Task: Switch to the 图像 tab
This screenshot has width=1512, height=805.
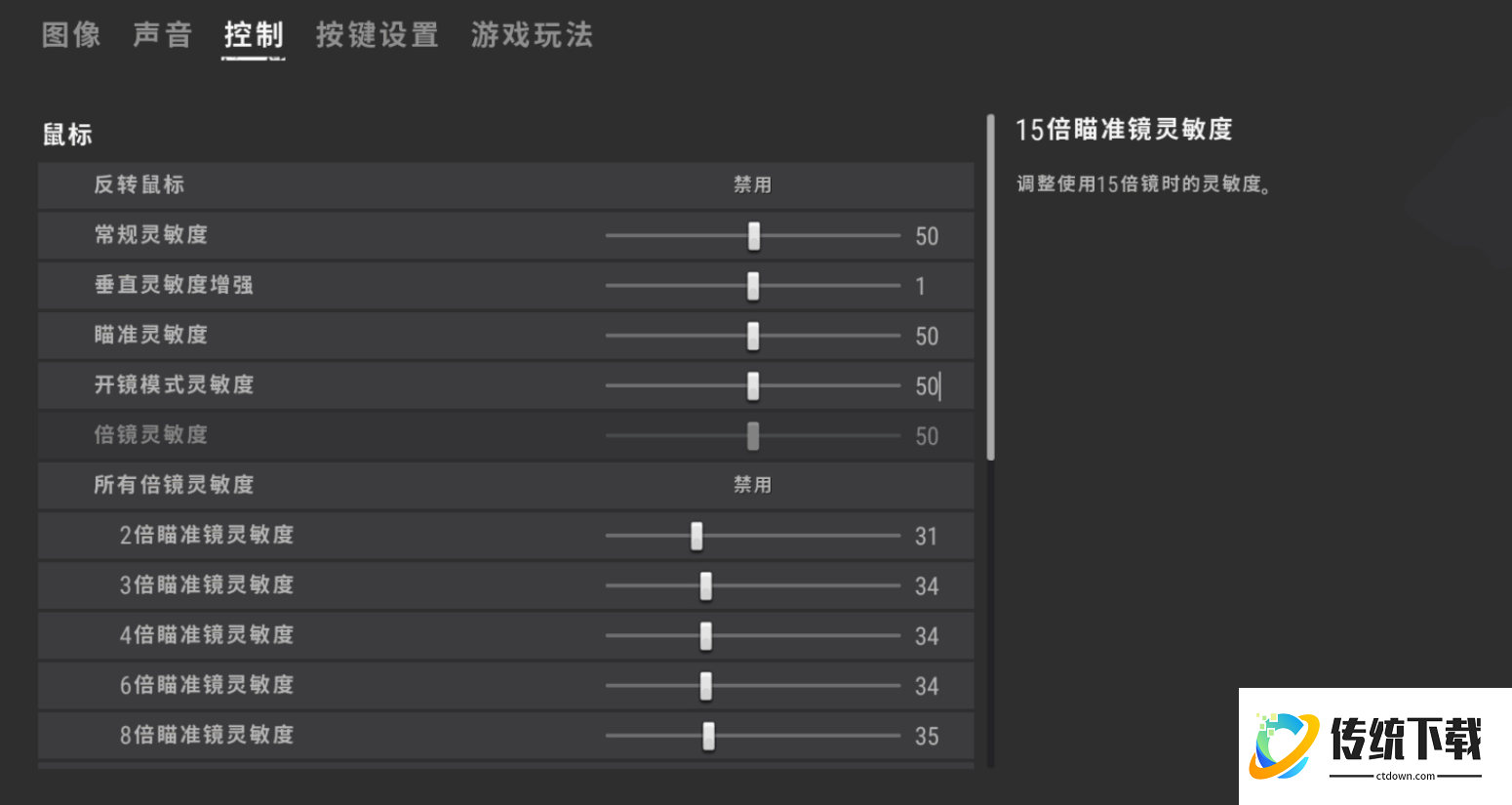Action: click(x=69, y=34)
